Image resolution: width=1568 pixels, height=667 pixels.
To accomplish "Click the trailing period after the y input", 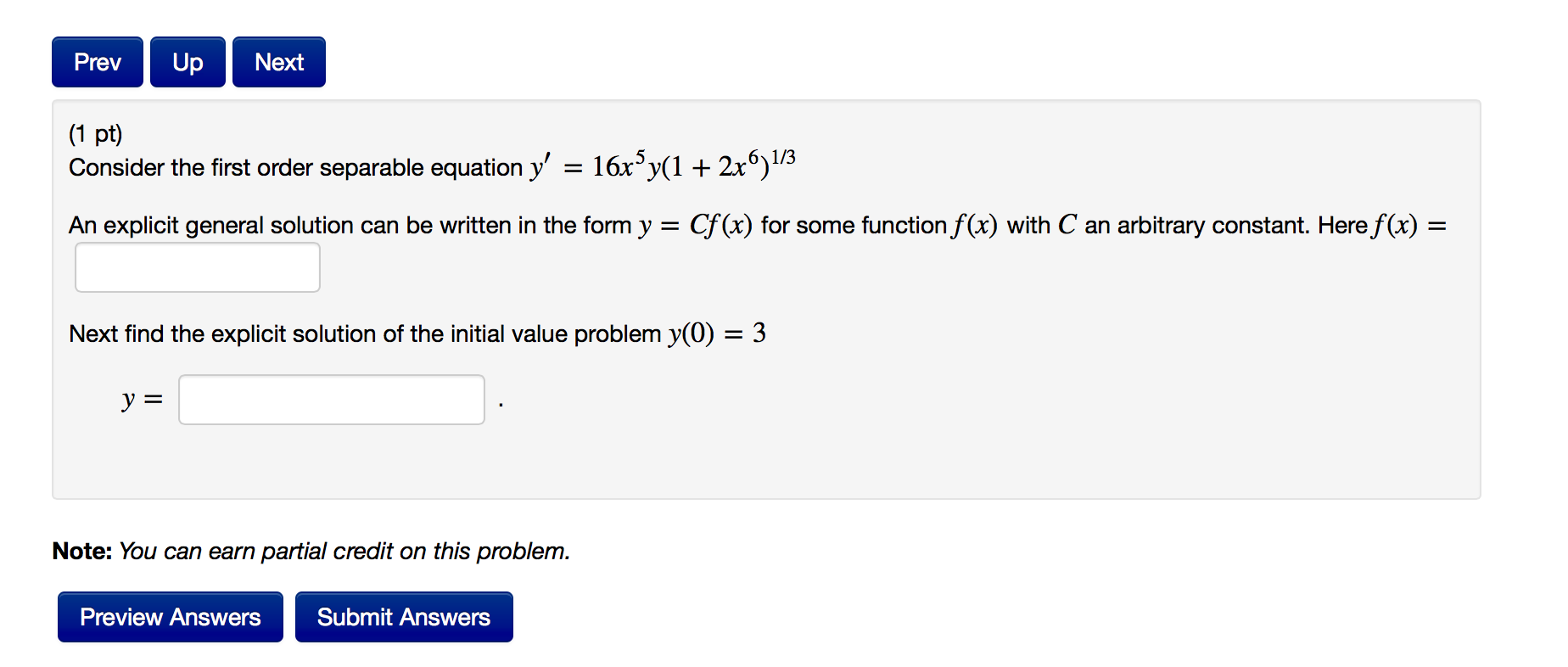I will point(501,404).
